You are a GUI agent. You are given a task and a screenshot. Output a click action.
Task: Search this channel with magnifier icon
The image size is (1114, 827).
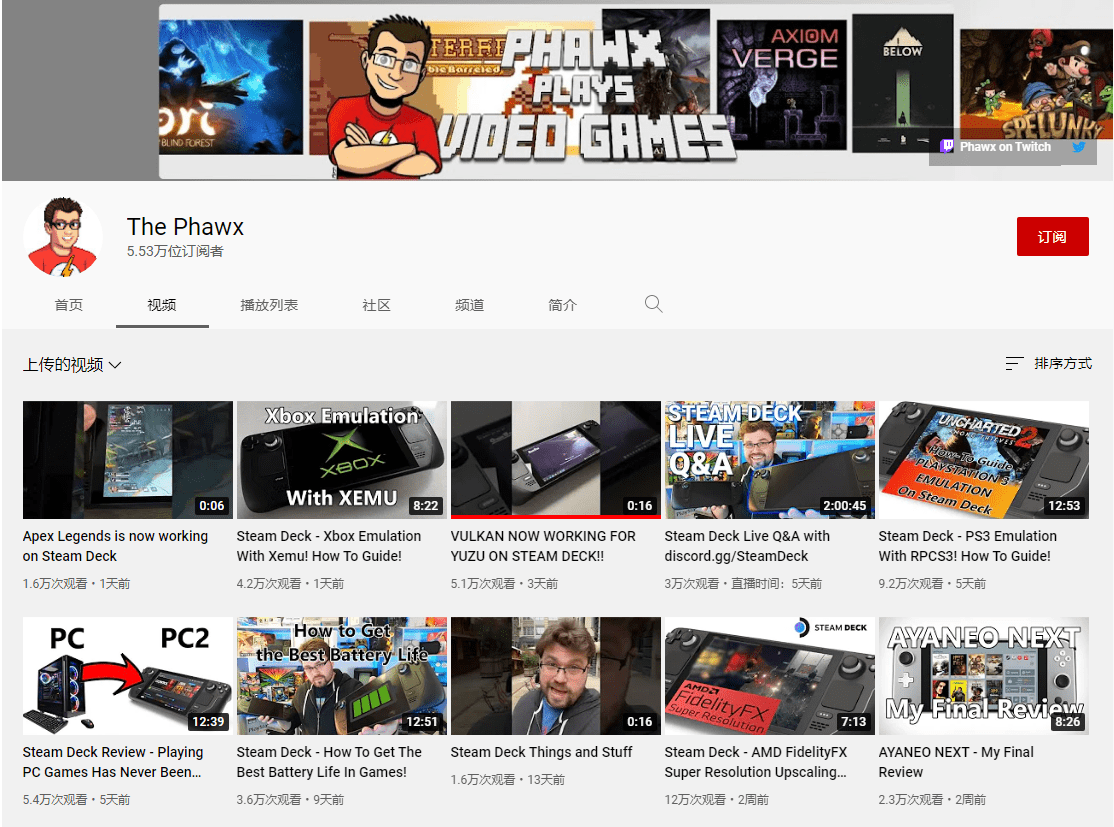(654, 304)
